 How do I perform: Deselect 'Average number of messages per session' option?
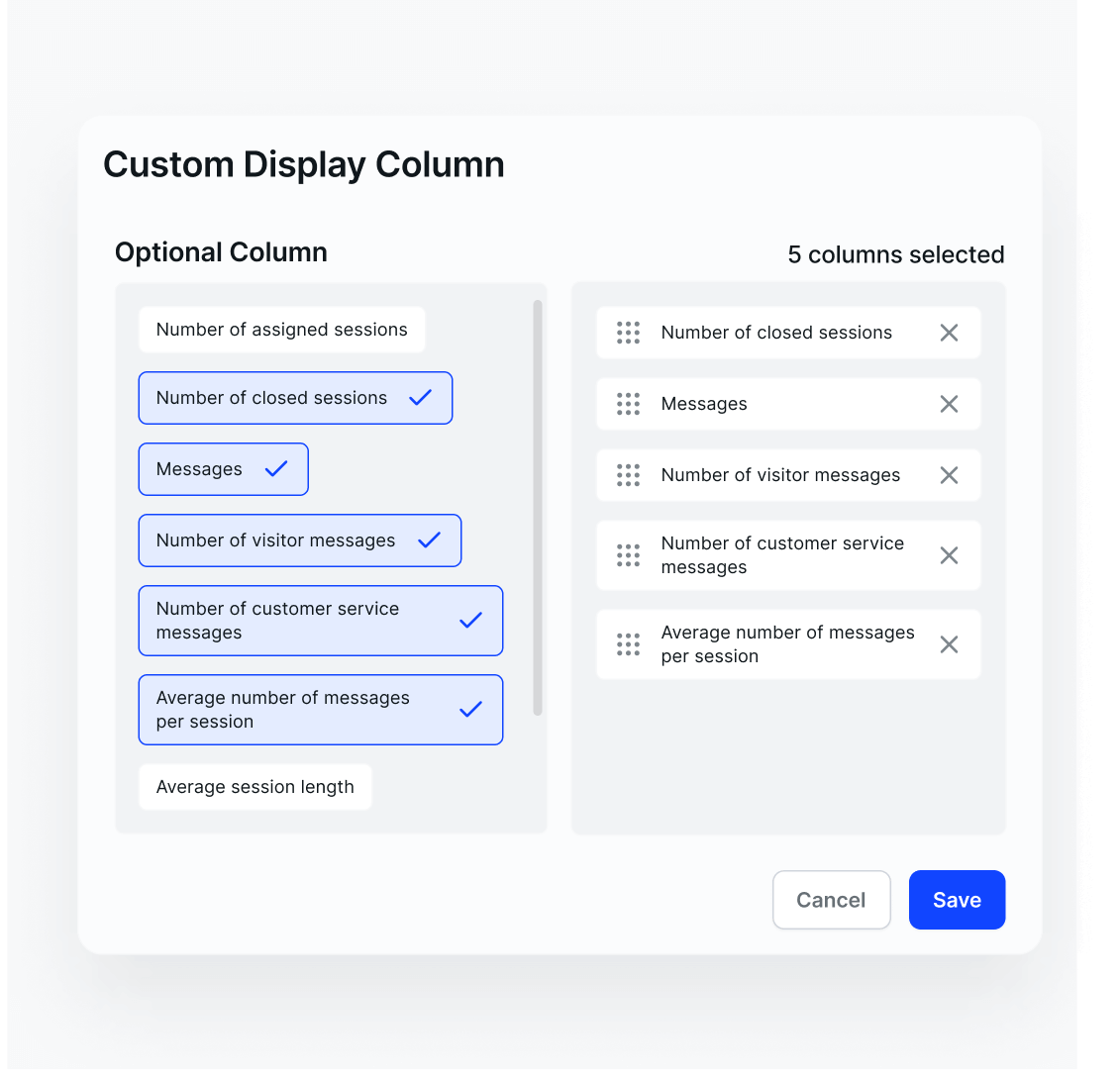pos(320,710)
